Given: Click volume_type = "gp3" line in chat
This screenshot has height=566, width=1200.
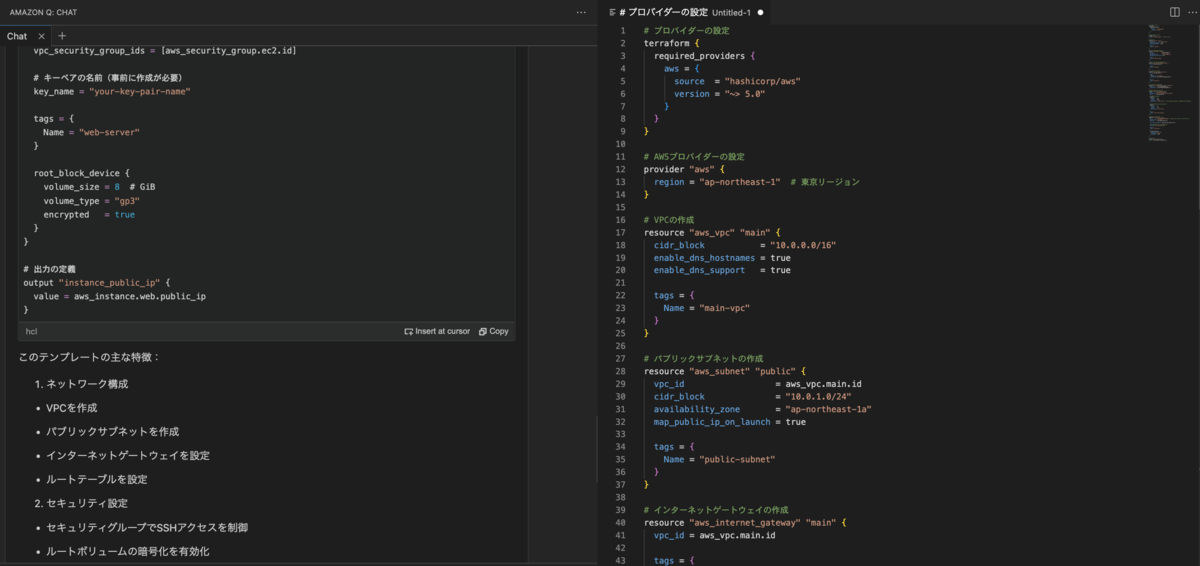Looking at the screenshot, I should click(x=91, y=201).
